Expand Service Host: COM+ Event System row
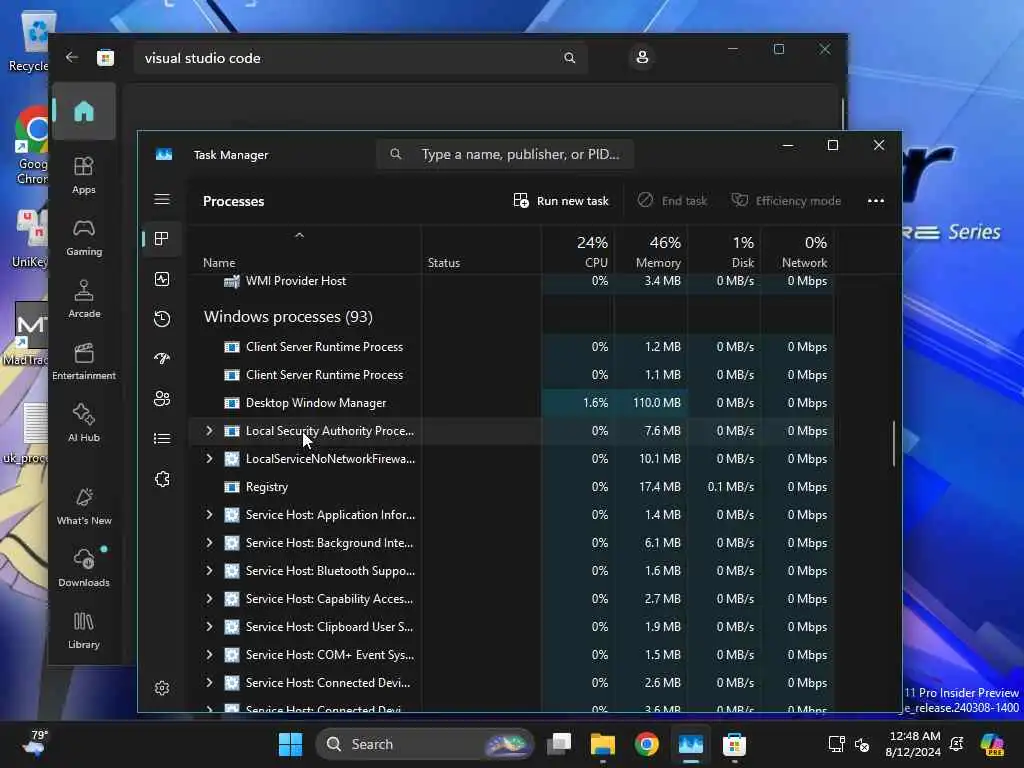Viewport: 1024px width, 768px height. pyautogui.click(x=209, y=654)
